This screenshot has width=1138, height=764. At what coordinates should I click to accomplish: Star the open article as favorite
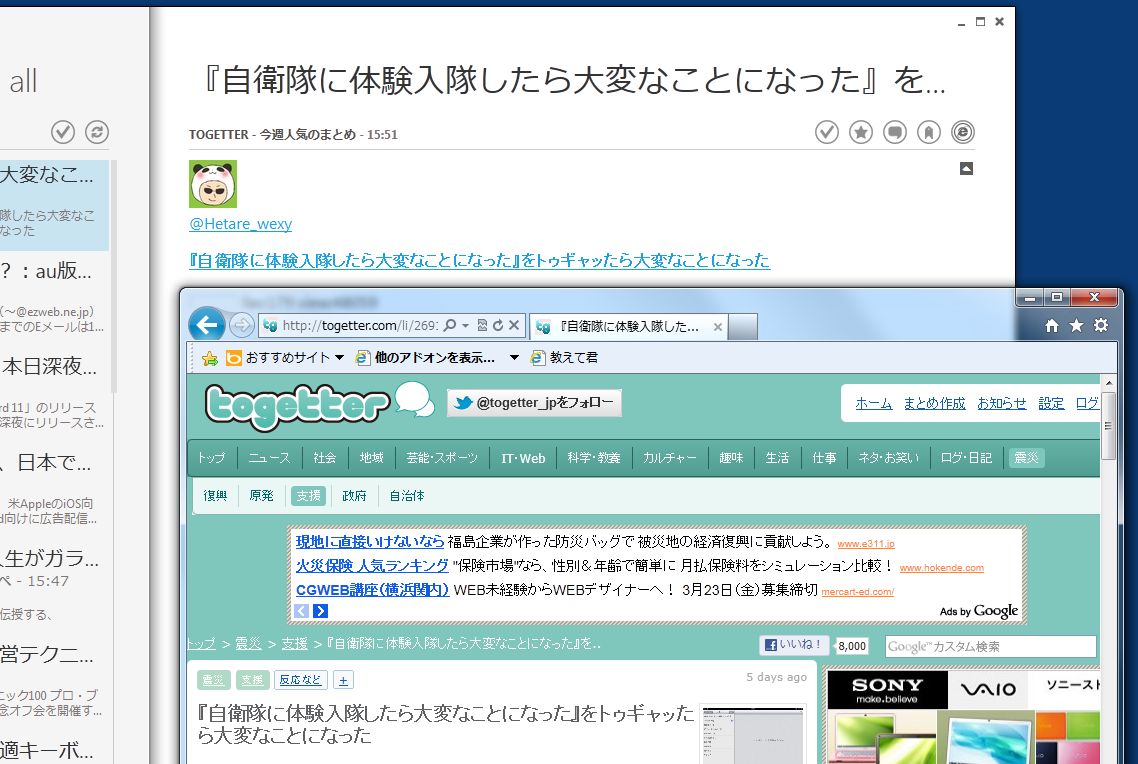(x=861, y=132)
